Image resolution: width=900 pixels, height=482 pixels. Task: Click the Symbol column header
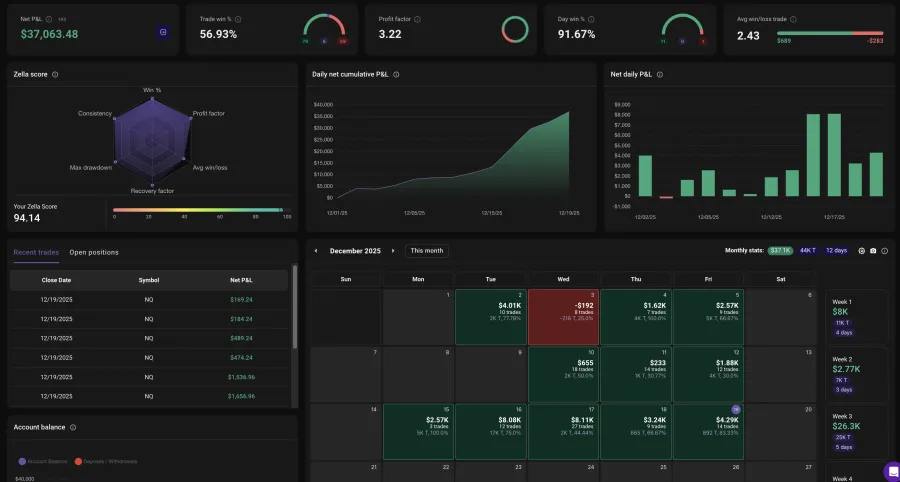[x=149, y=281]
